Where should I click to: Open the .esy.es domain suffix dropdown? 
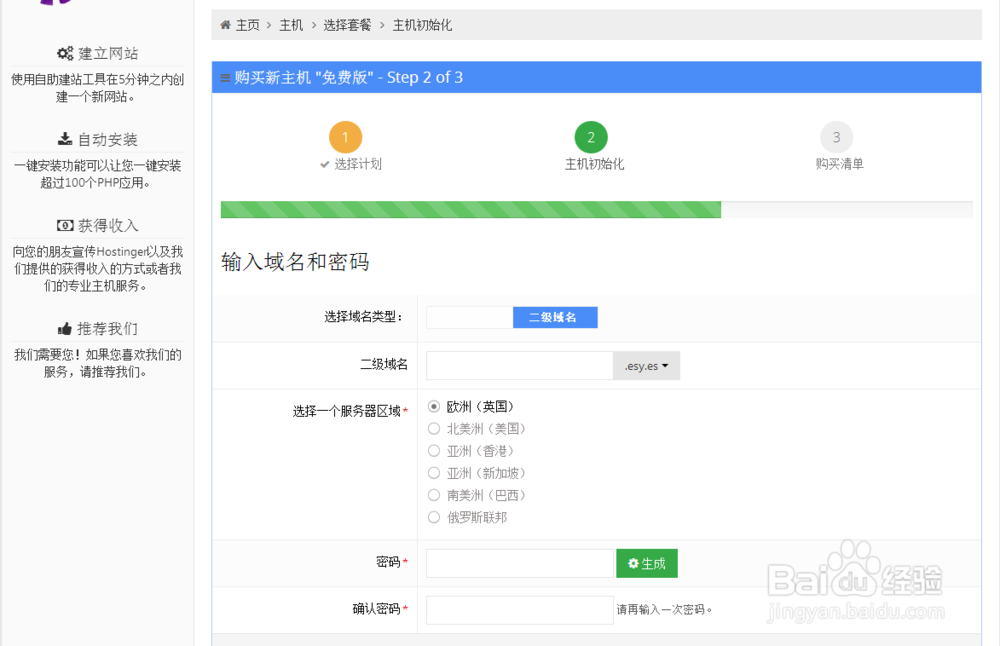pos(647,365)
